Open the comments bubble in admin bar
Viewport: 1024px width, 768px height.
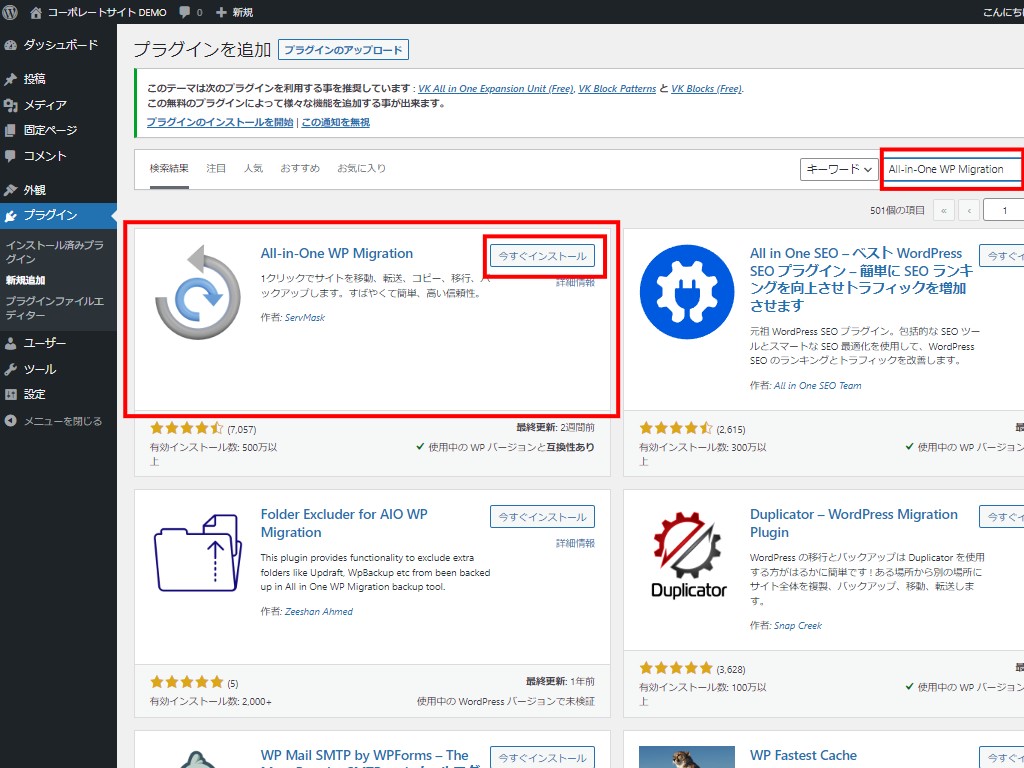[190, 12]
